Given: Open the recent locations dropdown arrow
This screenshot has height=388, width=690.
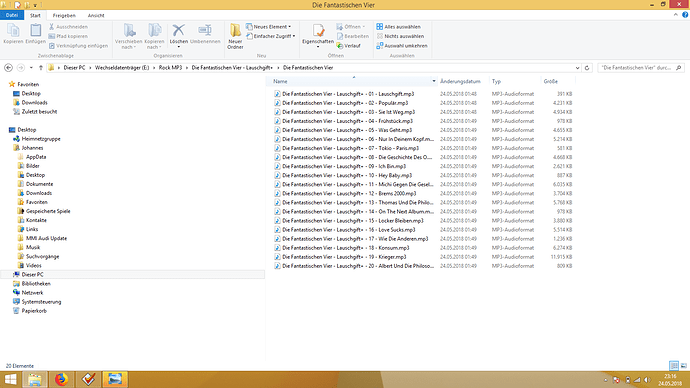Looking at the screenshot, I should (x=31, y=68).
